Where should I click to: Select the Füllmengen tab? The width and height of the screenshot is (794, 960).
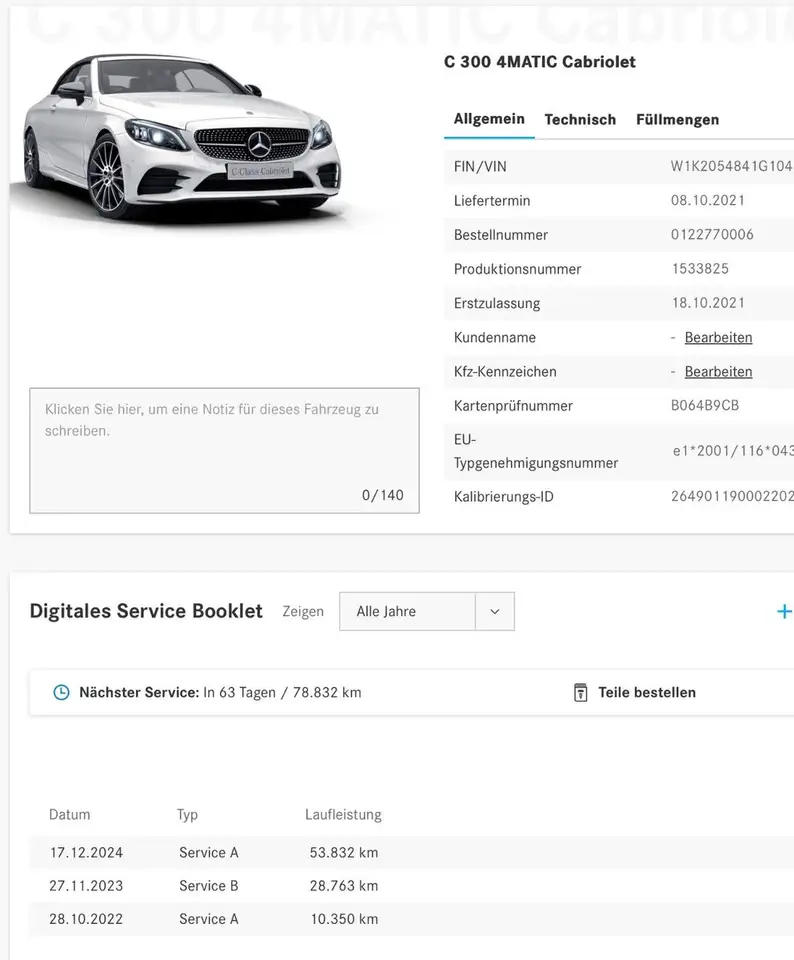(677, 120)
